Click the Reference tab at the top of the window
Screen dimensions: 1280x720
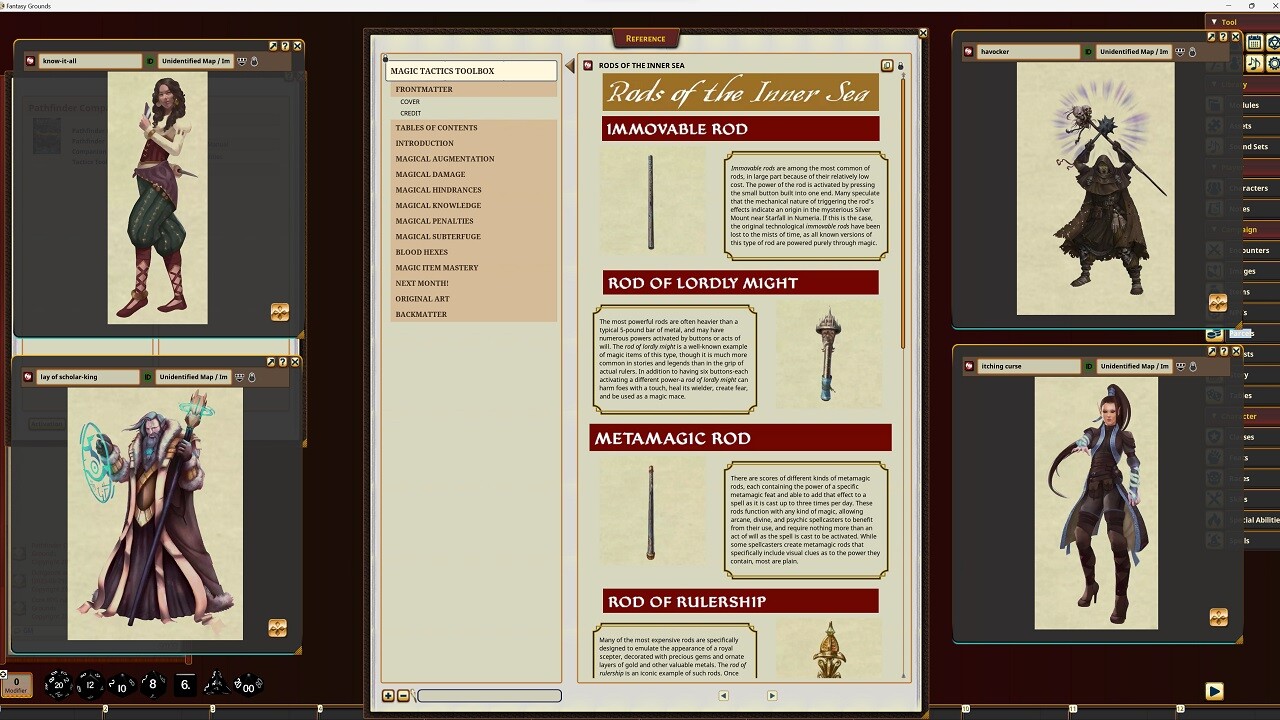pyautogui.click(x=645, y=38)
